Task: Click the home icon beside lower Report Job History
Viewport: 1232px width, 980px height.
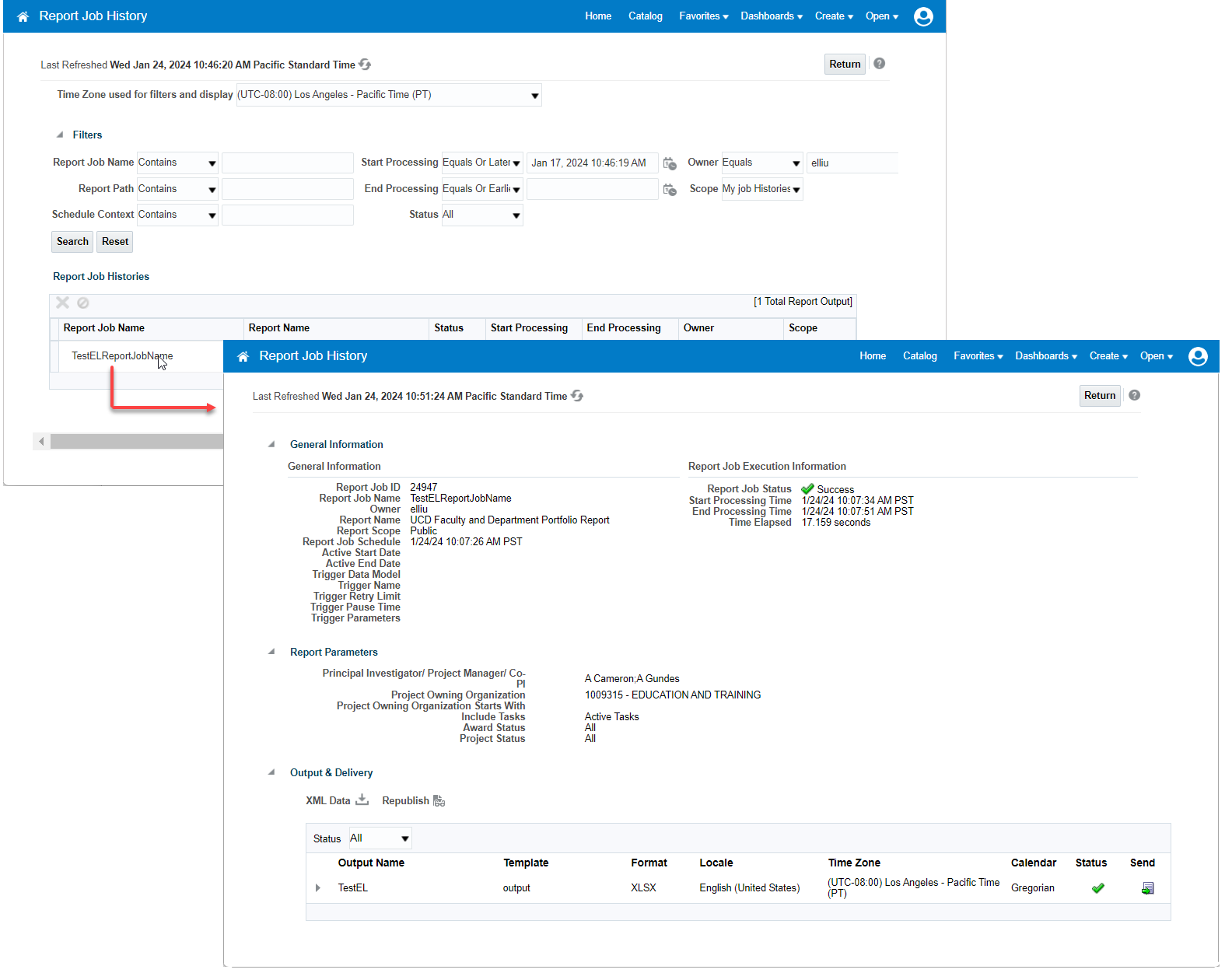Action: (243, 356)
